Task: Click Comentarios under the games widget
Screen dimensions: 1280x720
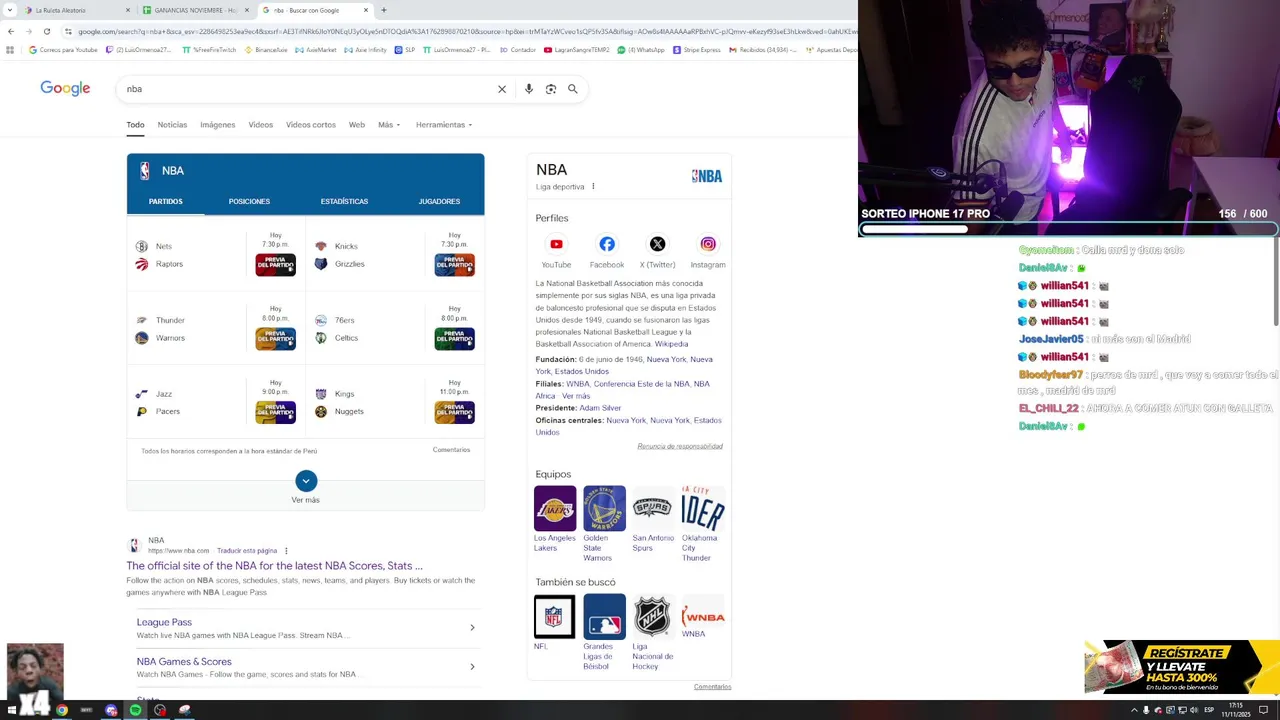Action: click(451, 450)
